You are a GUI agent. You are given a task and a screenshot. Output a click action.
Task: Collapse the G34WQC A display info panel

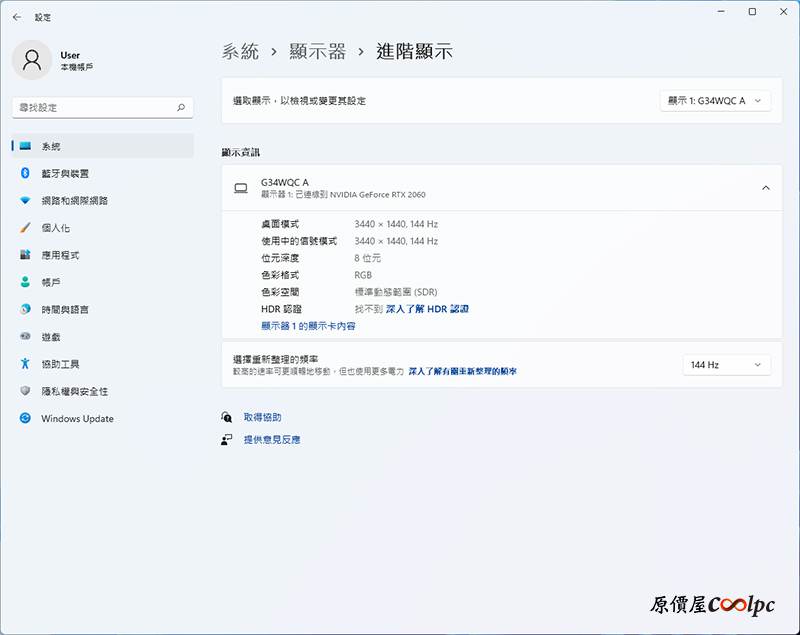[765, 188]
